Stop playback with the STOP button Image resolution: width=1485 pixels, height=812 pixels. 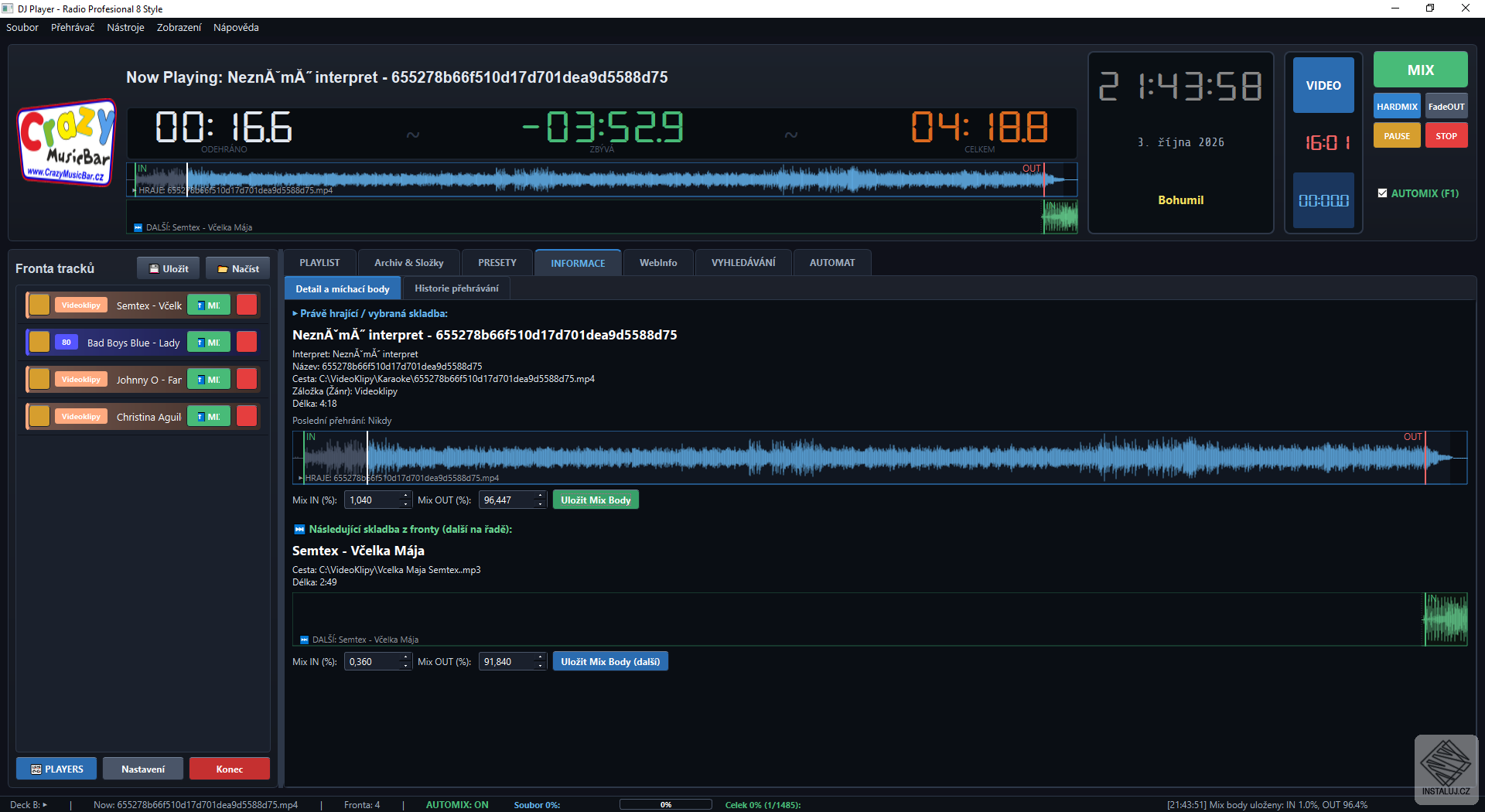tap(1446, 135)
